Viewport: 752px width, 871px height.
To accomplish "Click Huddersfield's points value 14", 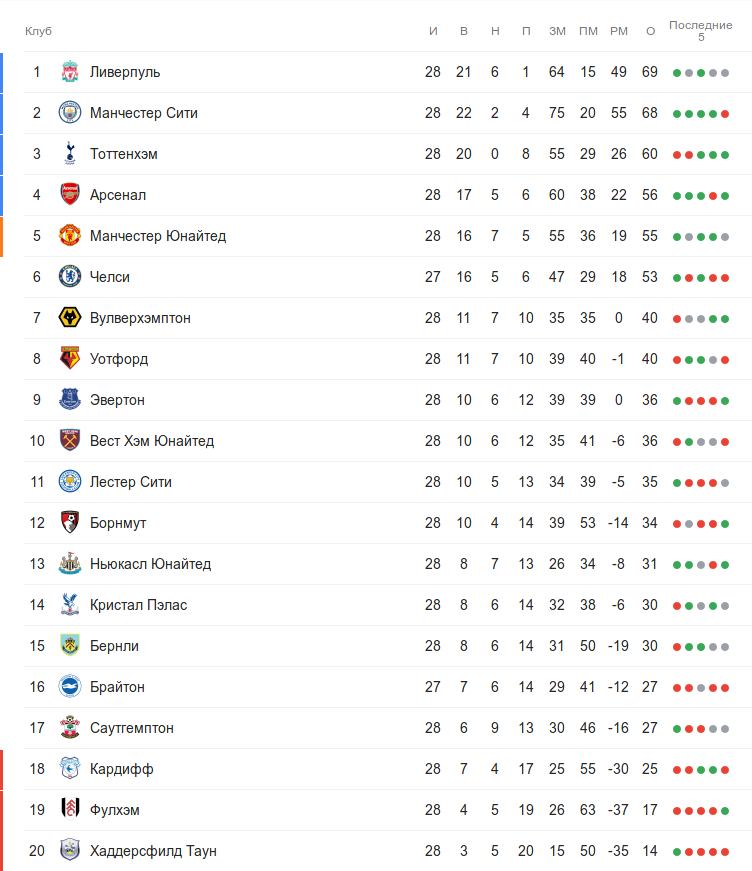I will pyautogui.click(x=650, y=851).
